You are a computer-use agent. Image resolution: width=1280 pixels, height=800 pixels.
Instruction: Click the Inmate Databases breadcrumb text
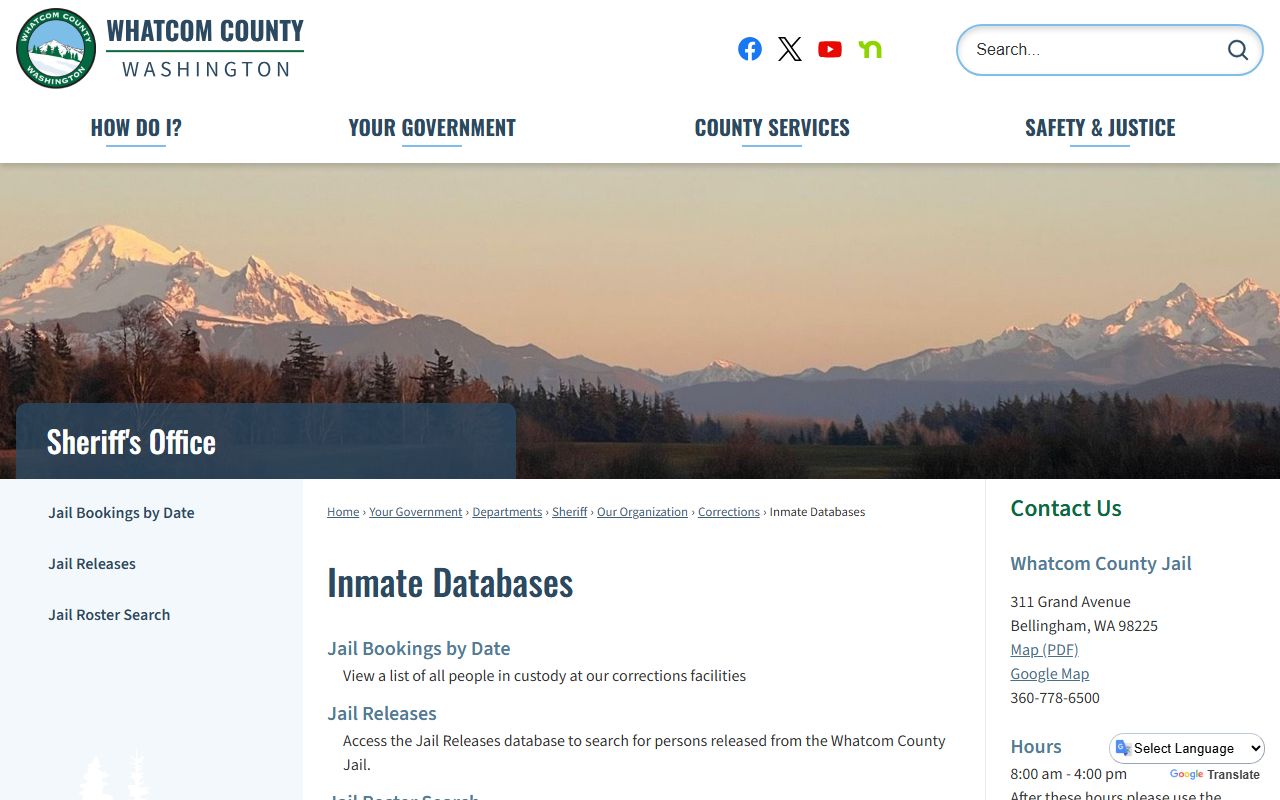pyautogui.click(x=817, y=512)
